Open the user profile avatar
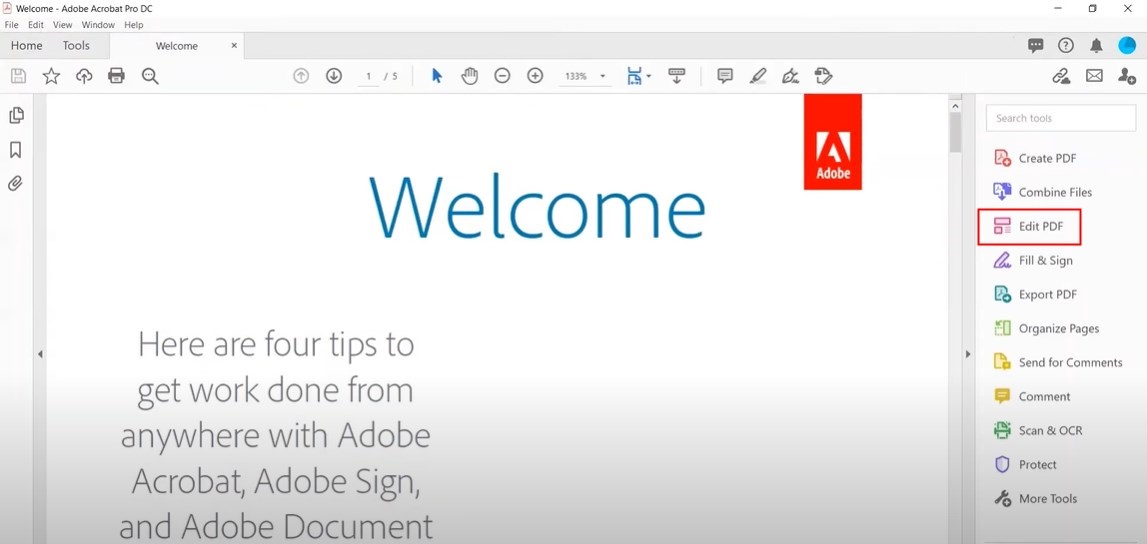 coord(1127,45)
